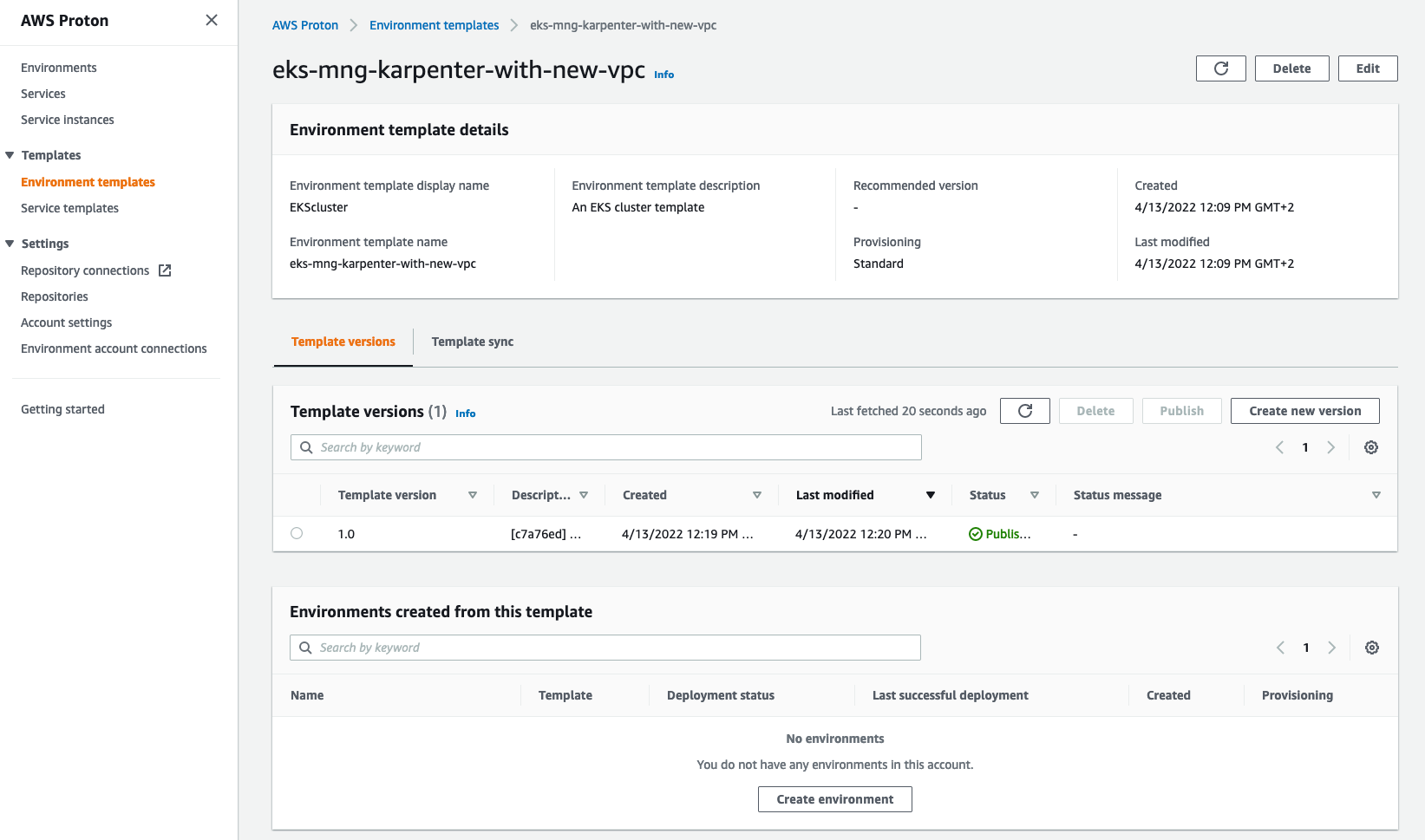Screen dimensions: 1425x840
Task: Open Environment account connections in sidebar
Action: click(x=114, y=348)
